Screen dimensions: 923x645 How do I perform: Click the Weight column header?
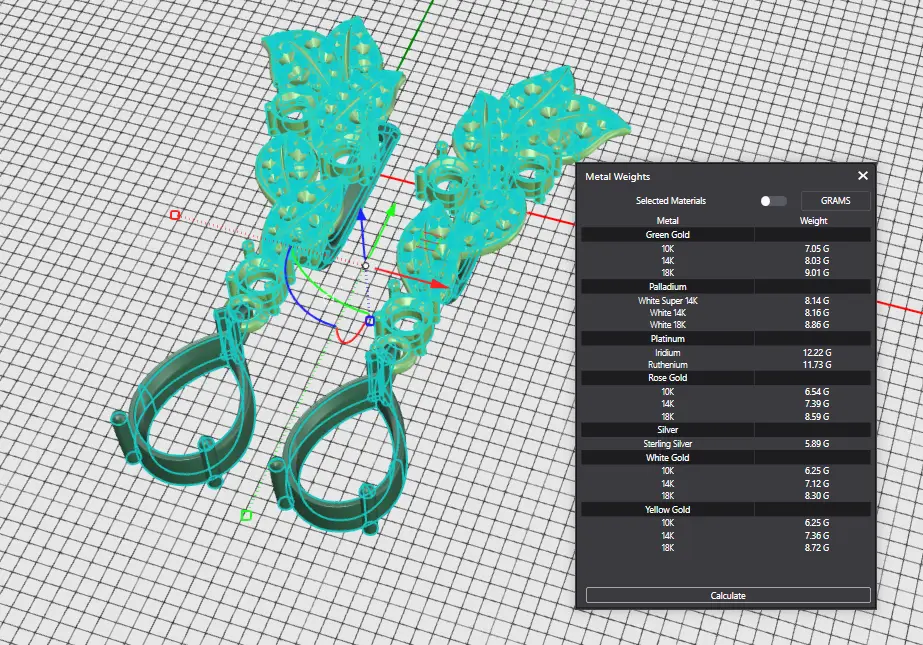click(814, 220)
